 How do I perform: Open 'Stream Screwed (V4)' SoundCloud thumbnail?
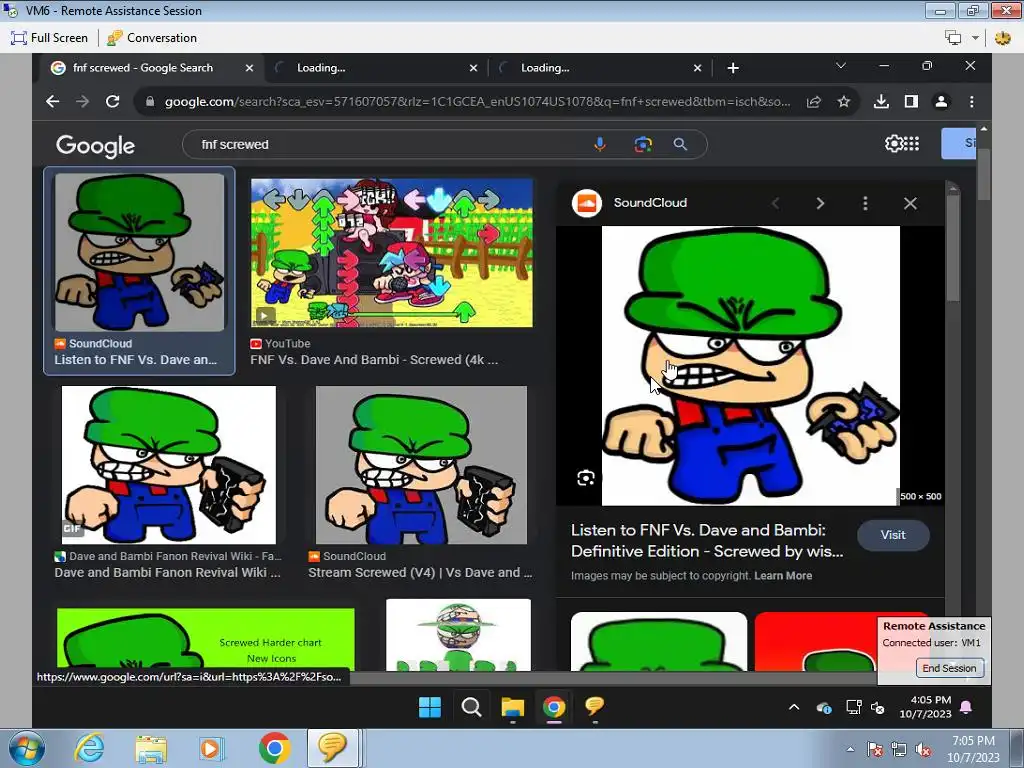pos(421,465)
